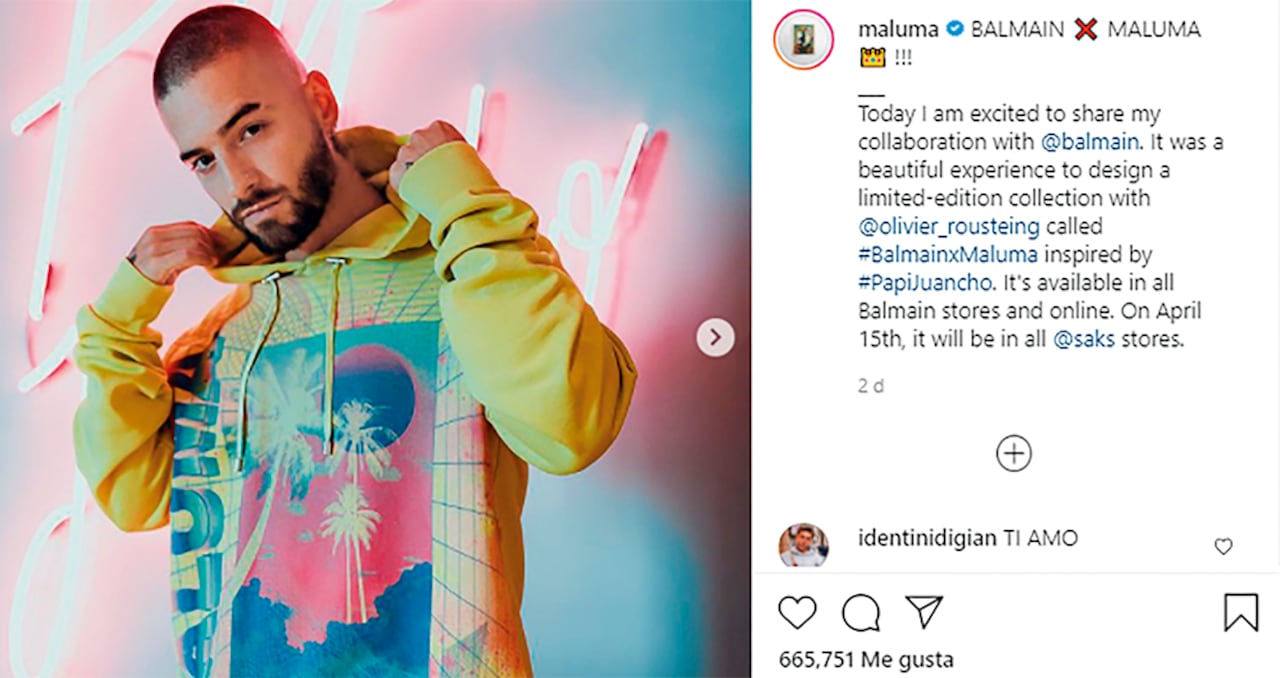Image resolution: width=1280 pixels, height=678 pixels.
Task: Open the identinidigian username
Action: 927,538
